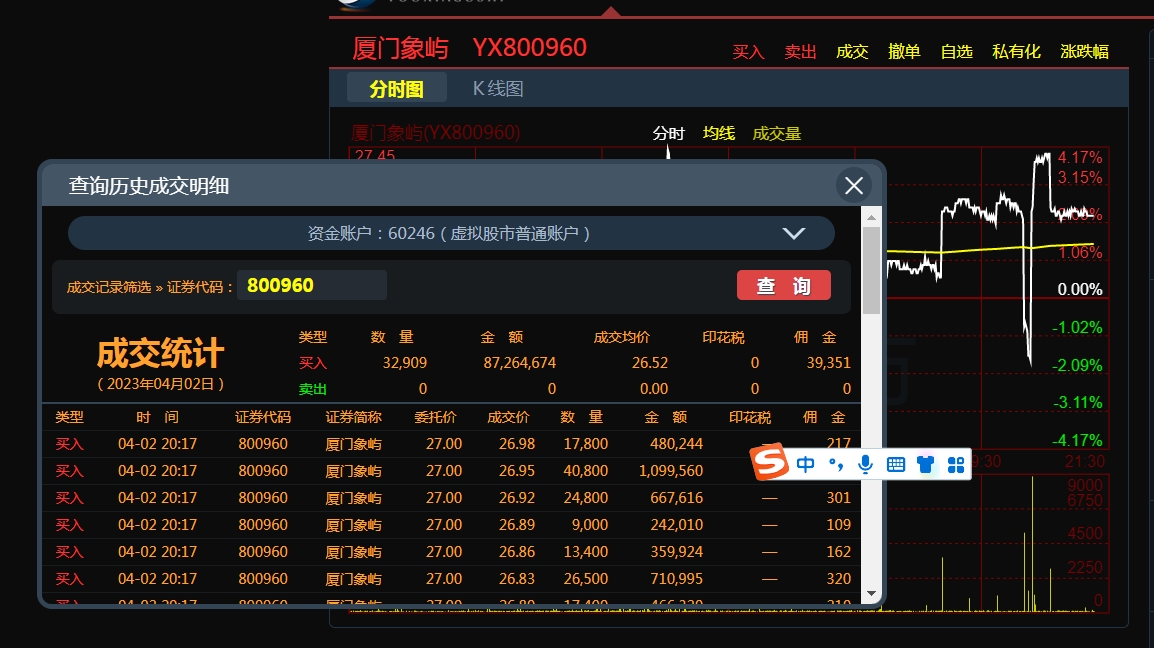1154x648 pixels.
Task: Click the stock code YX800960 in the header
Action: point(529,48)
